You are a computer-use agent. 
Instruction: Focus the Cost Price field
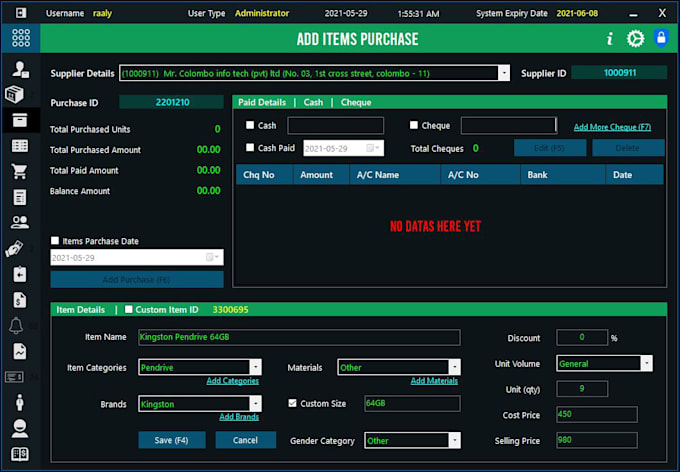tap(597, 414)
